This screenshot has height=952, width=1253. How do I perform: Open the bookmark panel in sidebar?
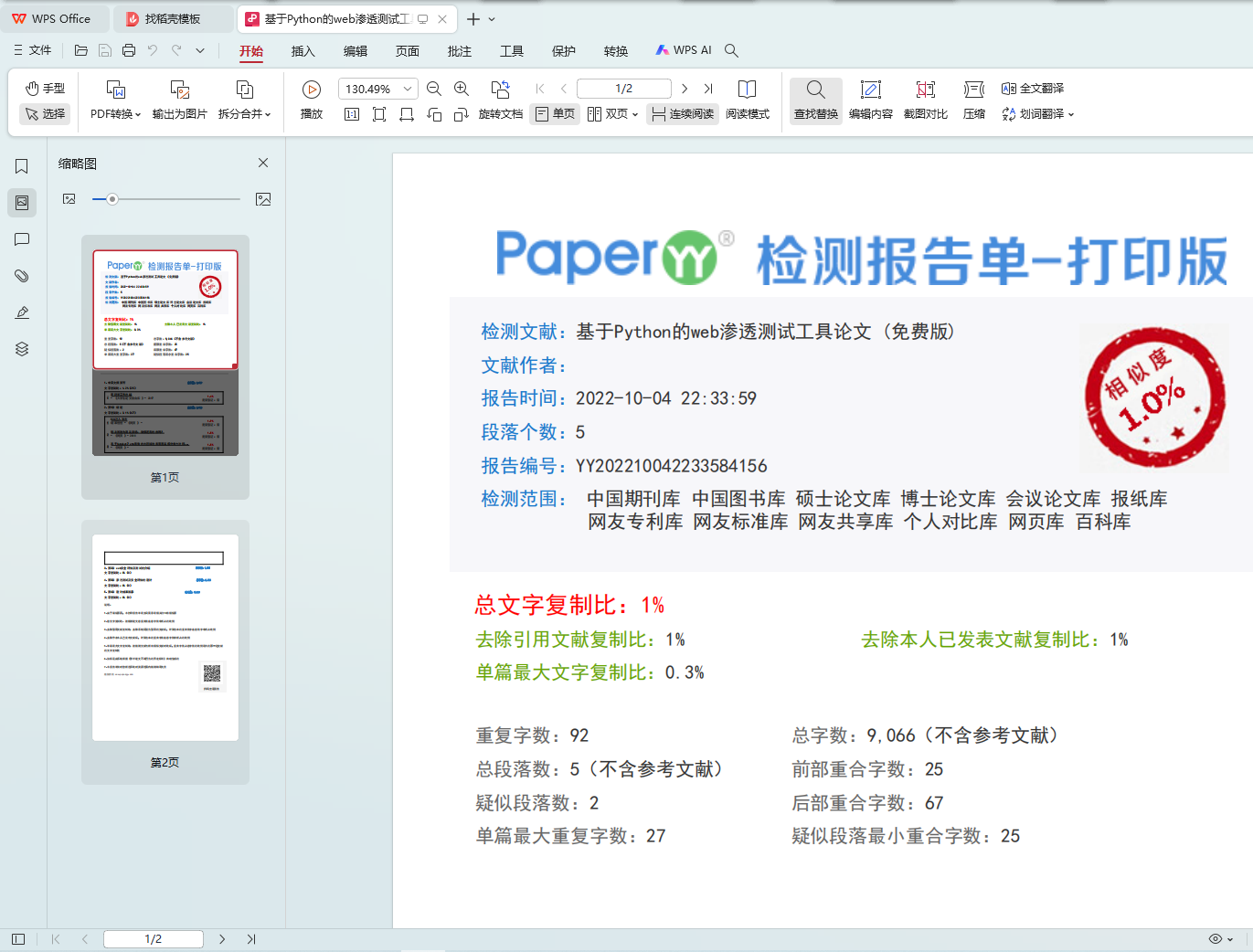click(x=22, y=166)
